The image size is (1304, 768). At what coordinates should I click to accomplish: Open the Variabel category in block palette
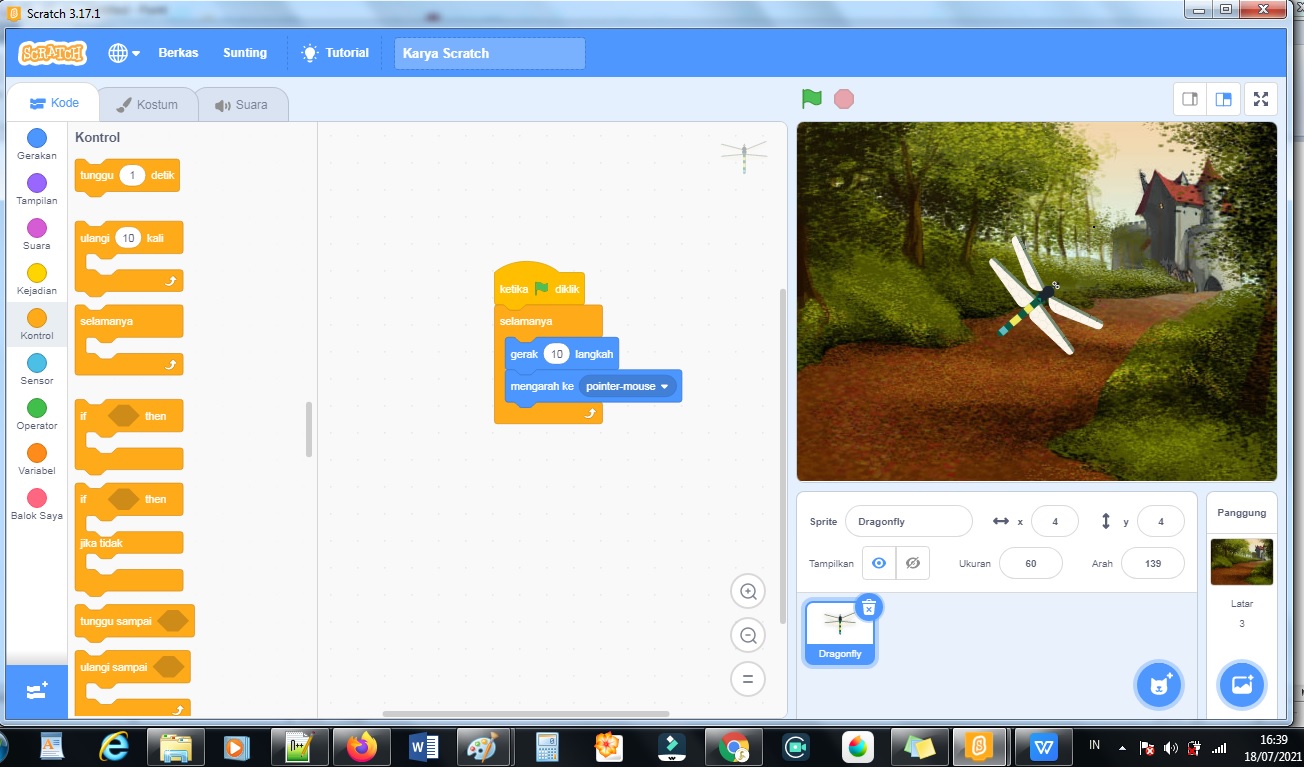click(x=36, y=460)
